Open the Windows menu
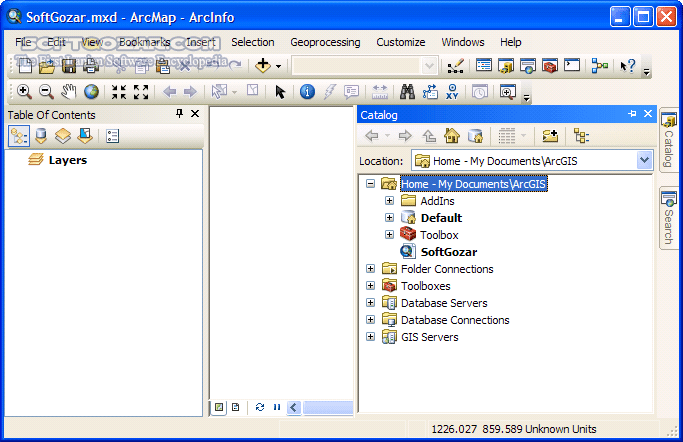The height and width of the screenshot is (442, 683). point(463,42)
